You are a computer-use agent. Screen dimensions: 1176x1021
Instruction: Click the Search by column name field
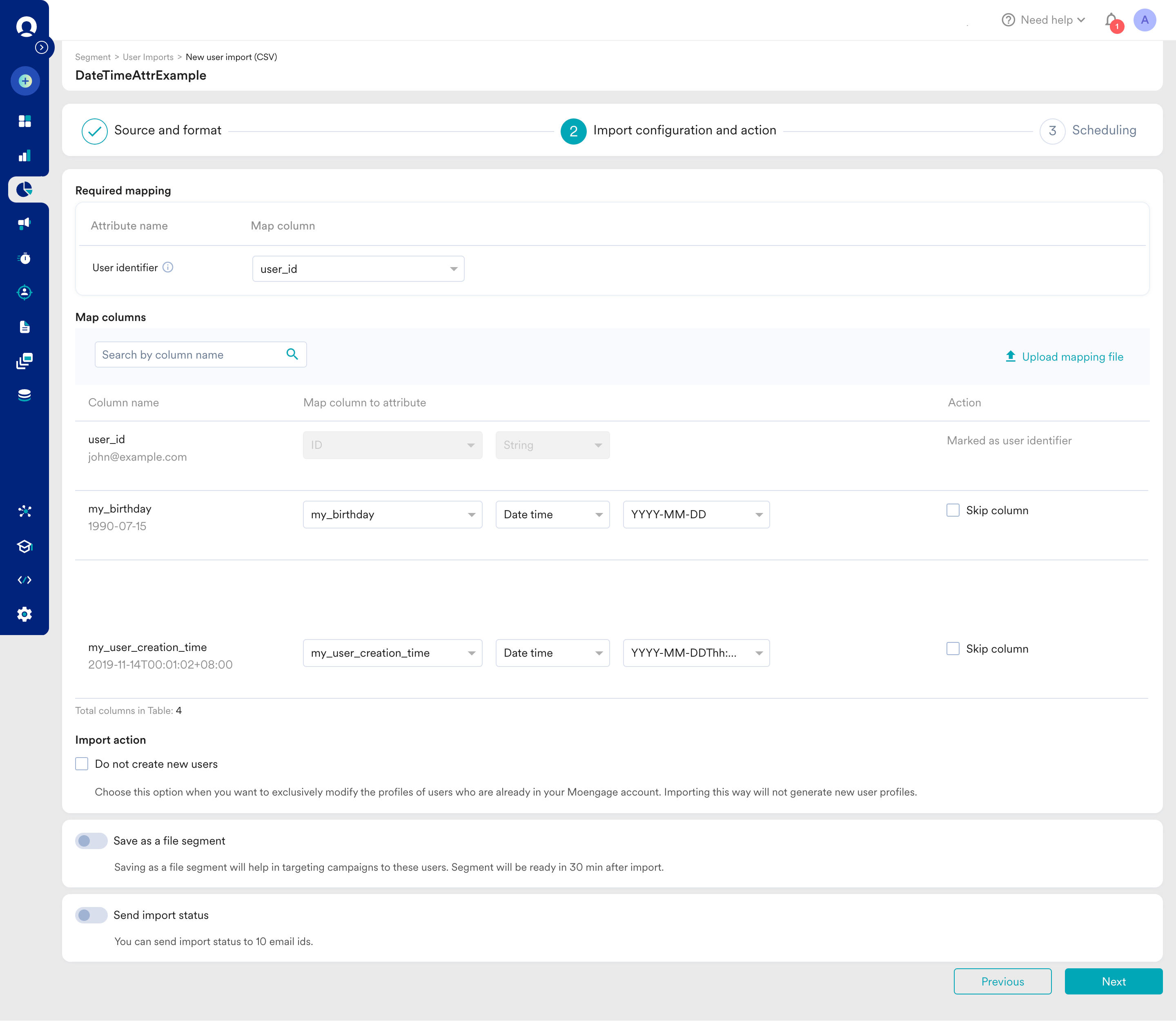tap(191, 354)
